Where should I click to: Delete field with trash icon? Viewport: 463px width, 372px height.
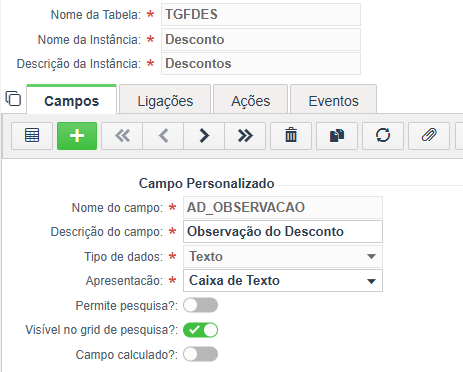[x=291, y=136]
